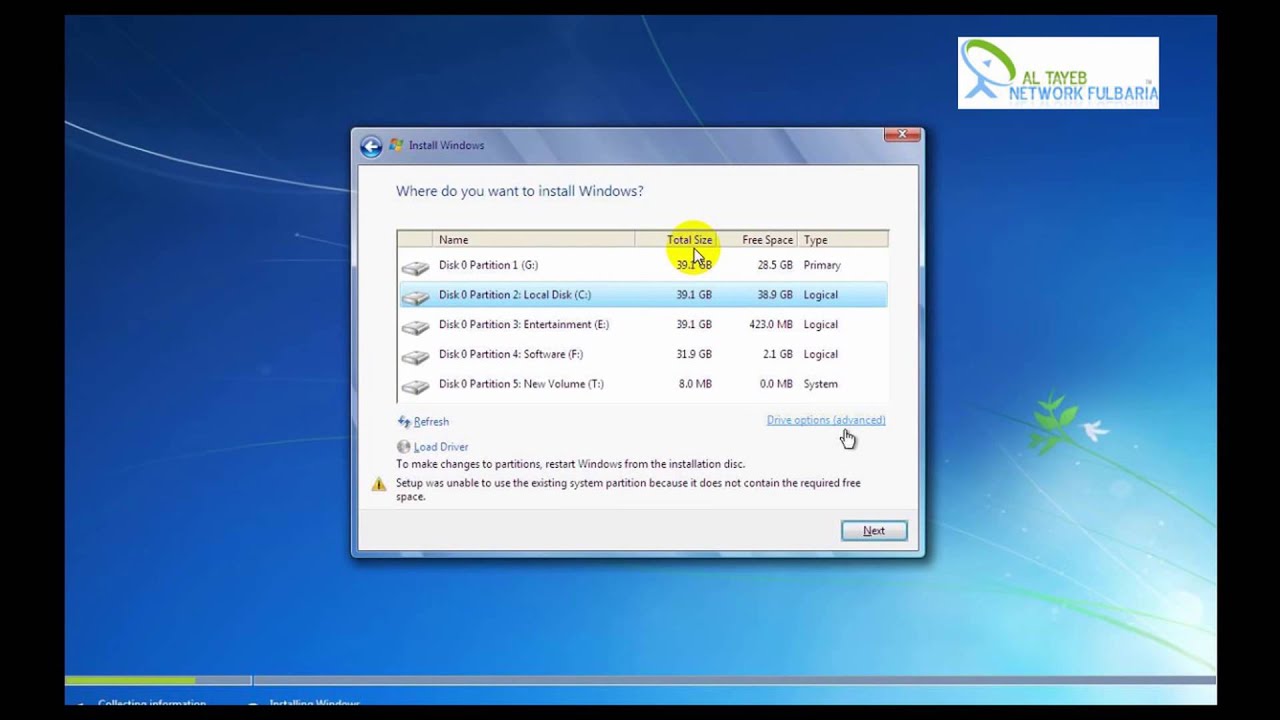Click the 8.0 MB total size value
Viewport: 1280px width, 720px height.
[x=695, y=384]
